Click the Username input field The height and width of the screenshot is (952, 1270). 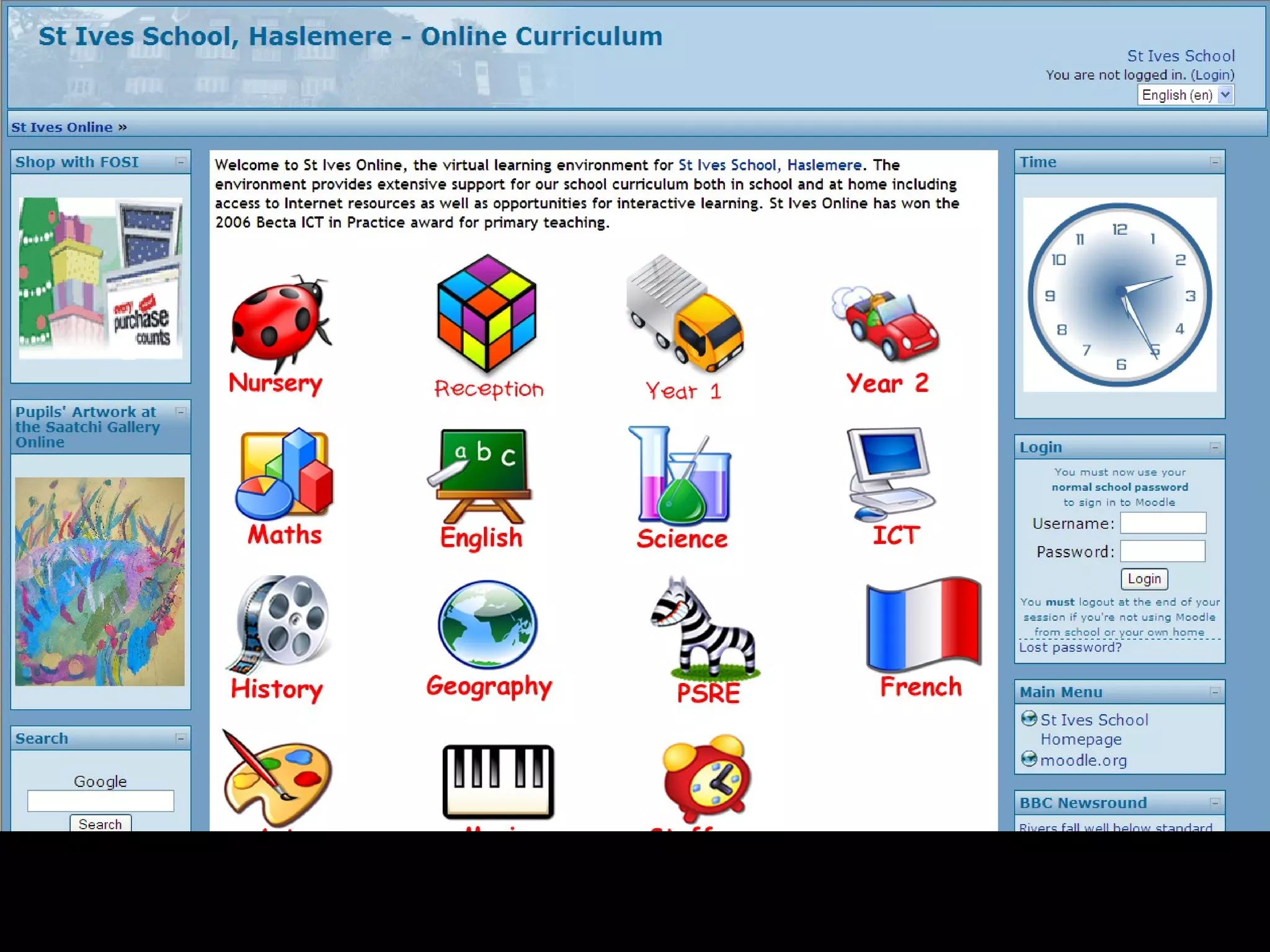[x=1163, y=523]
